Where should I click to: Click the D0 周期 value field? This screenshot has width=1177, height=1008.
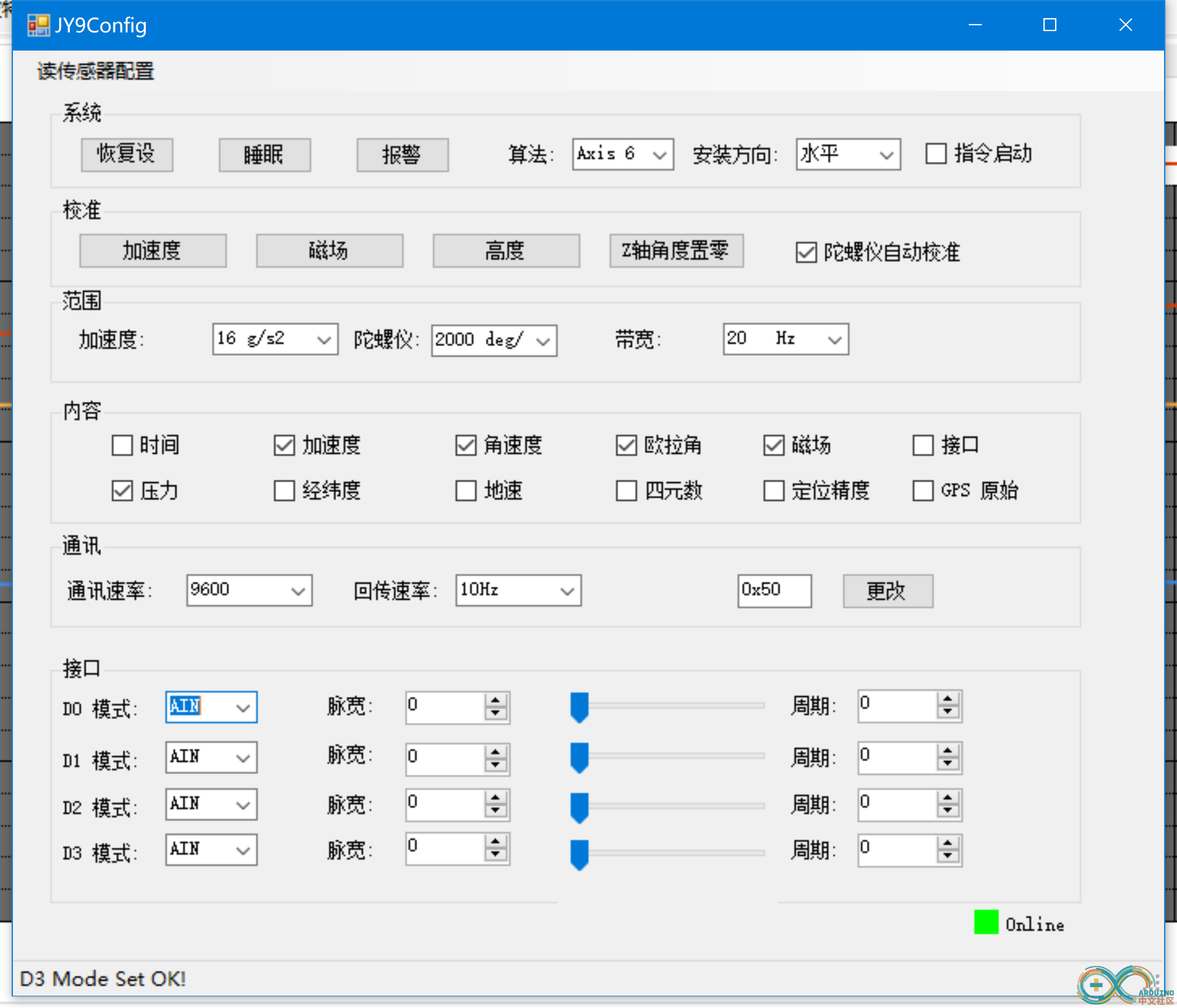click(x=898, y=705)
